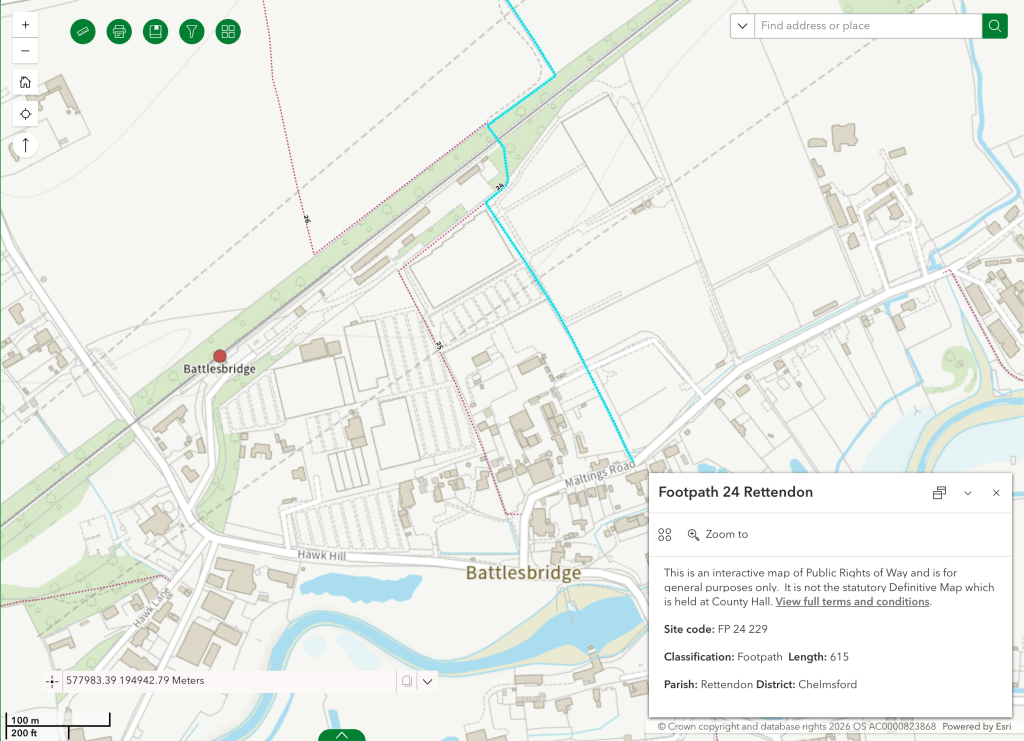The height and width of the screenshot is (741, 1024).
Task: Click the Print map icon
Action: (119, 31)
